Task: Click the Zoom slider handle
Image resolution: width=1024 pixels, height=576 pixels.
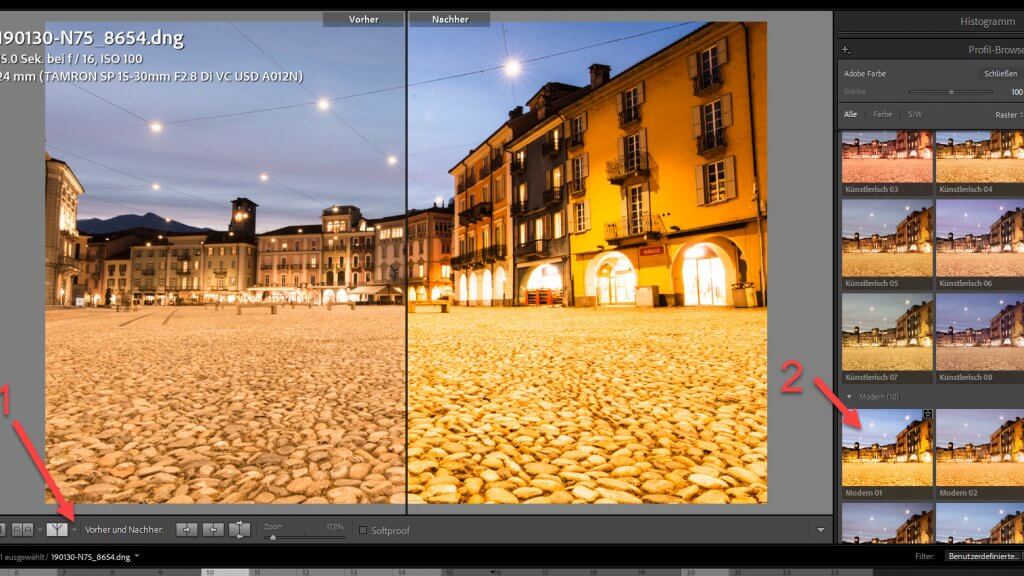Action: point(271,537)
